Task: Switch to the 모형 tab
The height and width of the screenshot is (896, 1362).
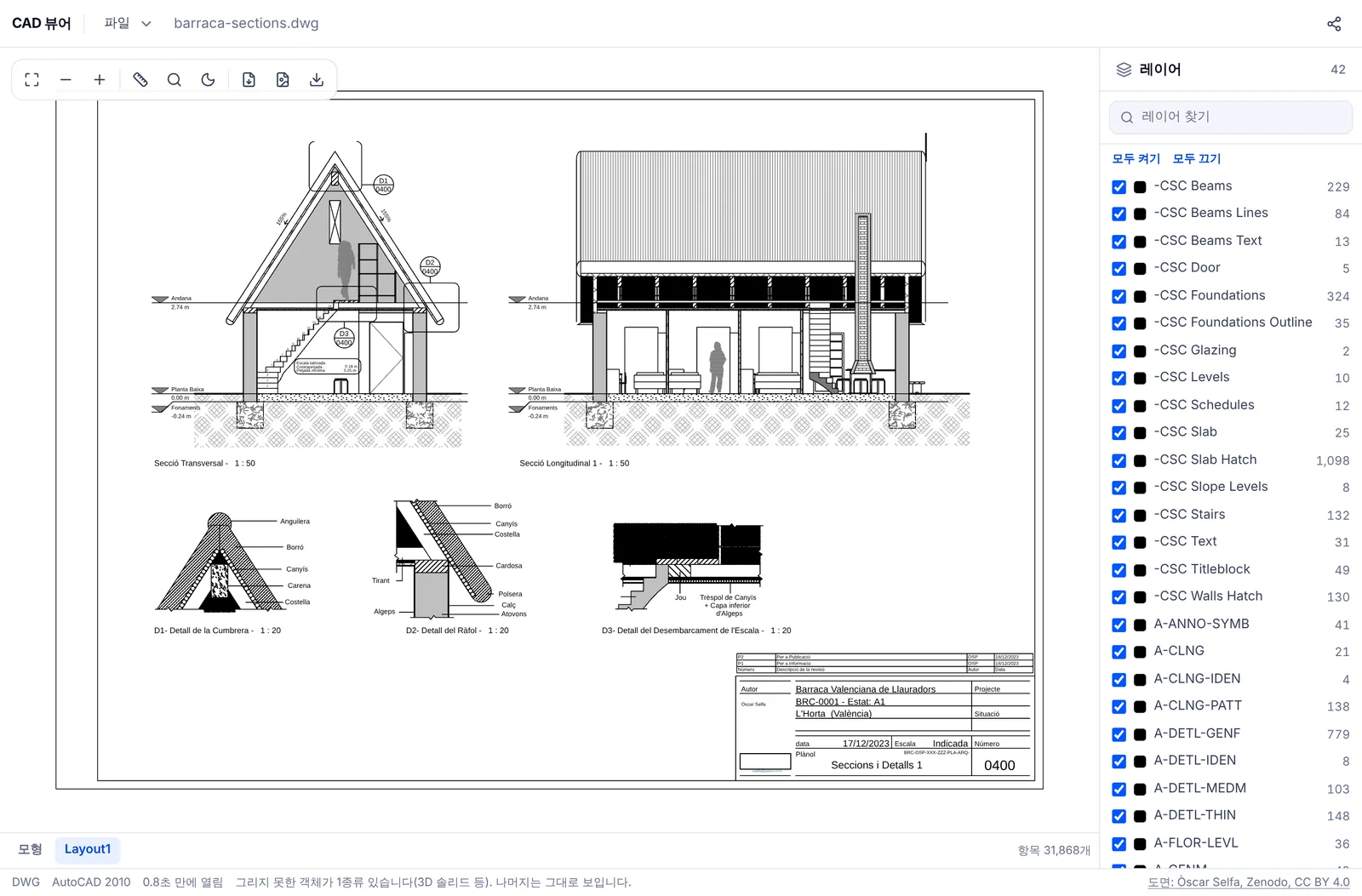Action: coord(30,849)
